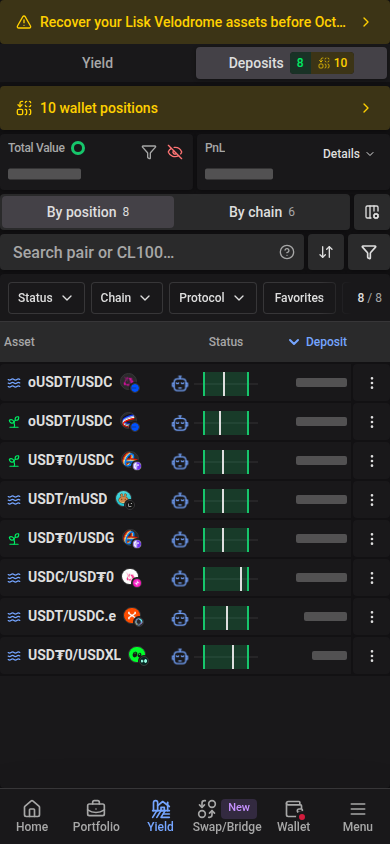Open Swap/Bridge from bottom navigation
The image size is (390, 844).
coord(227,816)
